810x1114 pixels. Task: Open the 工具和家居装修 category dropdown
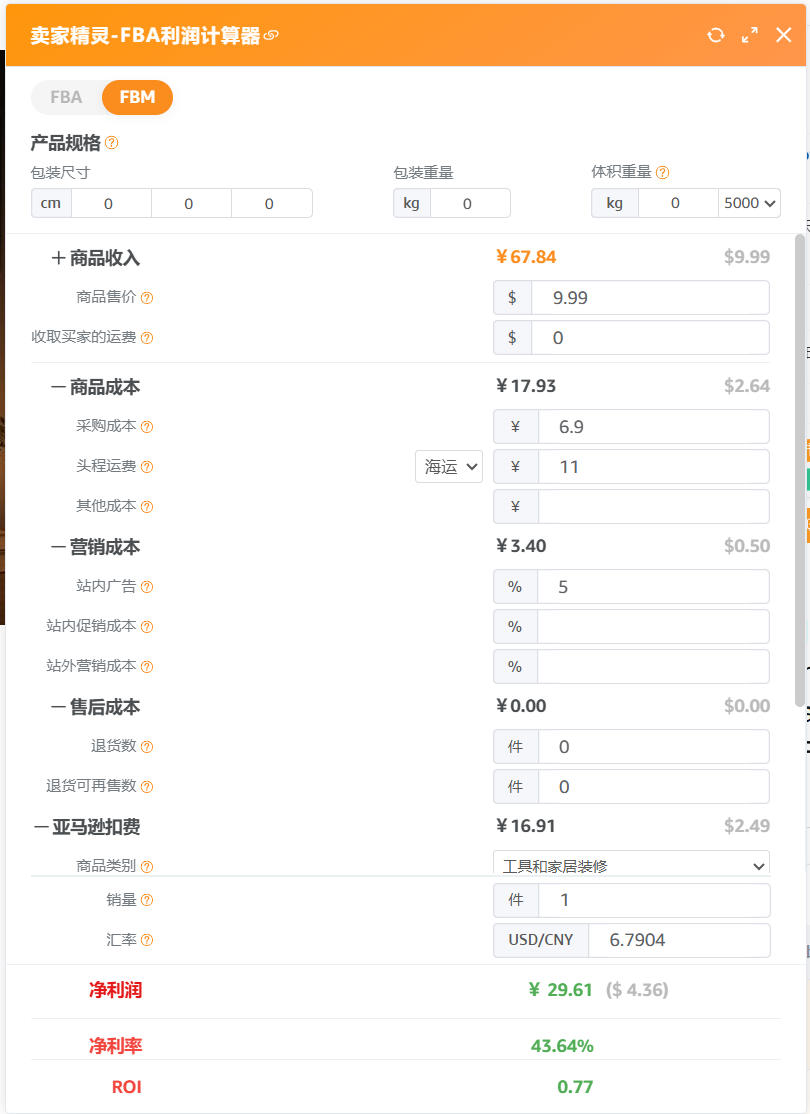coord(631,865)
